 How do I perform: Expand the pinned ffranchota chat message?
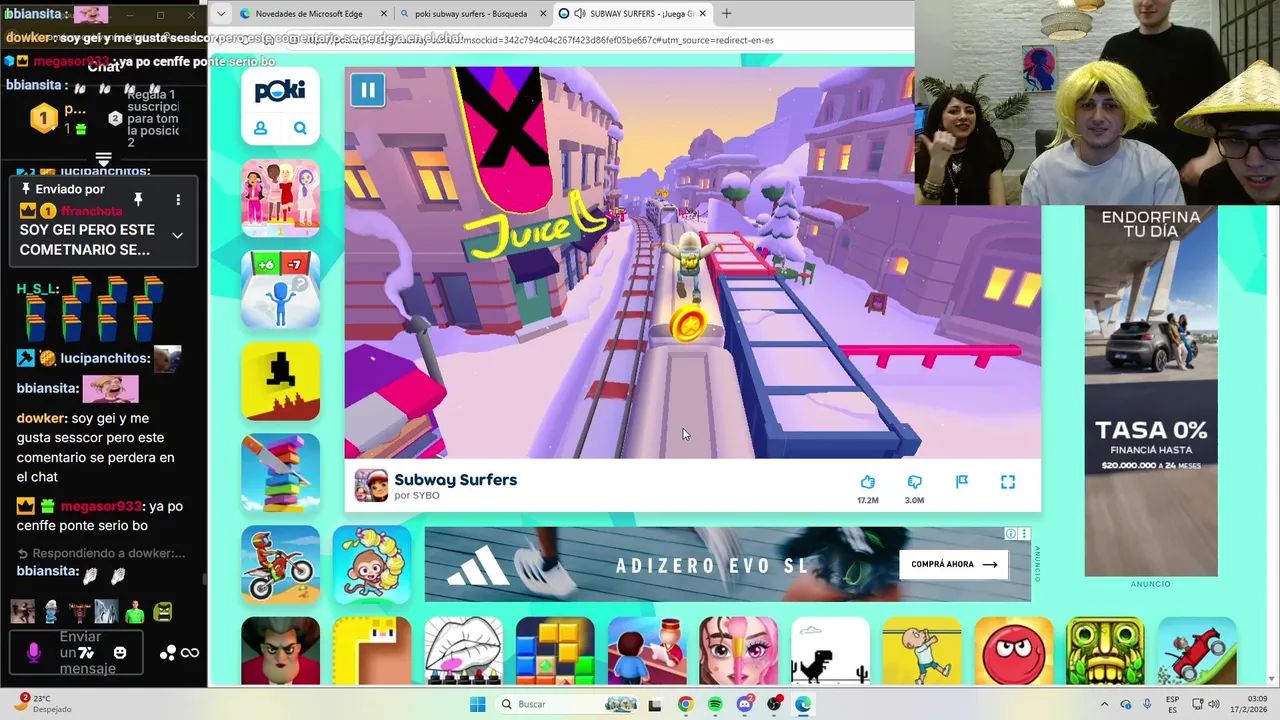click(x=177, y=235)
